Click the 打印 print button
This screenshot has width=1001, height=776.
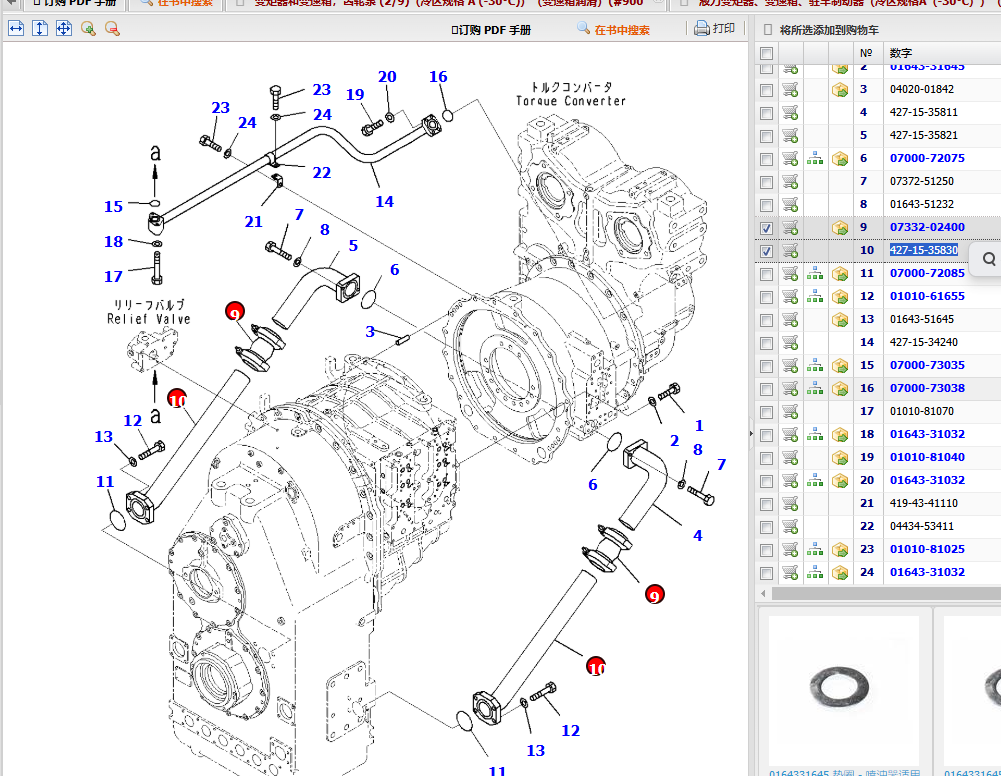tap(715, 29)
